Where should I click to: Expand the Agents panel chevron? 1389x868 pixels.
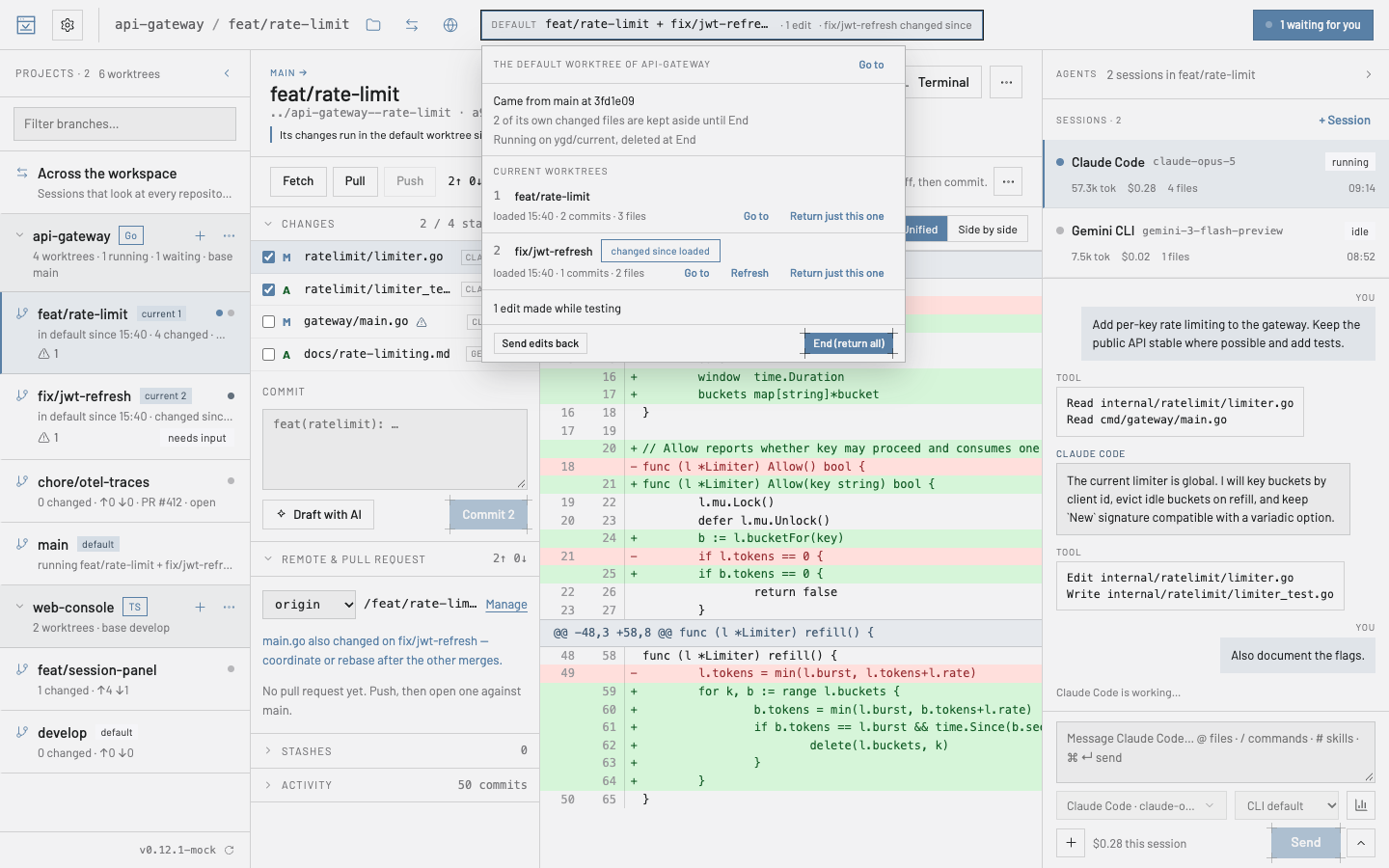click(1368, 74)
